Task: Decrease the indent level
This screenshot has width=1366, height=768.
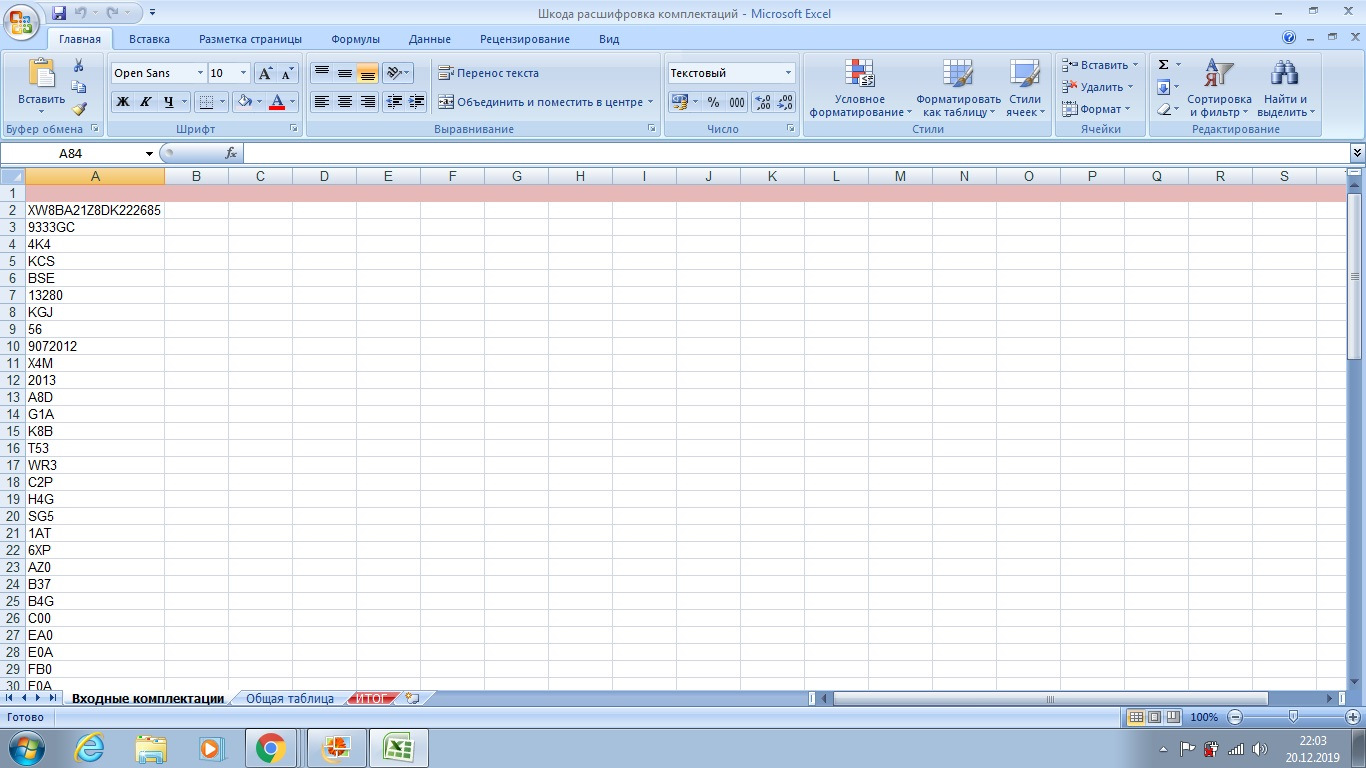Action: click(x=394, y=102)
